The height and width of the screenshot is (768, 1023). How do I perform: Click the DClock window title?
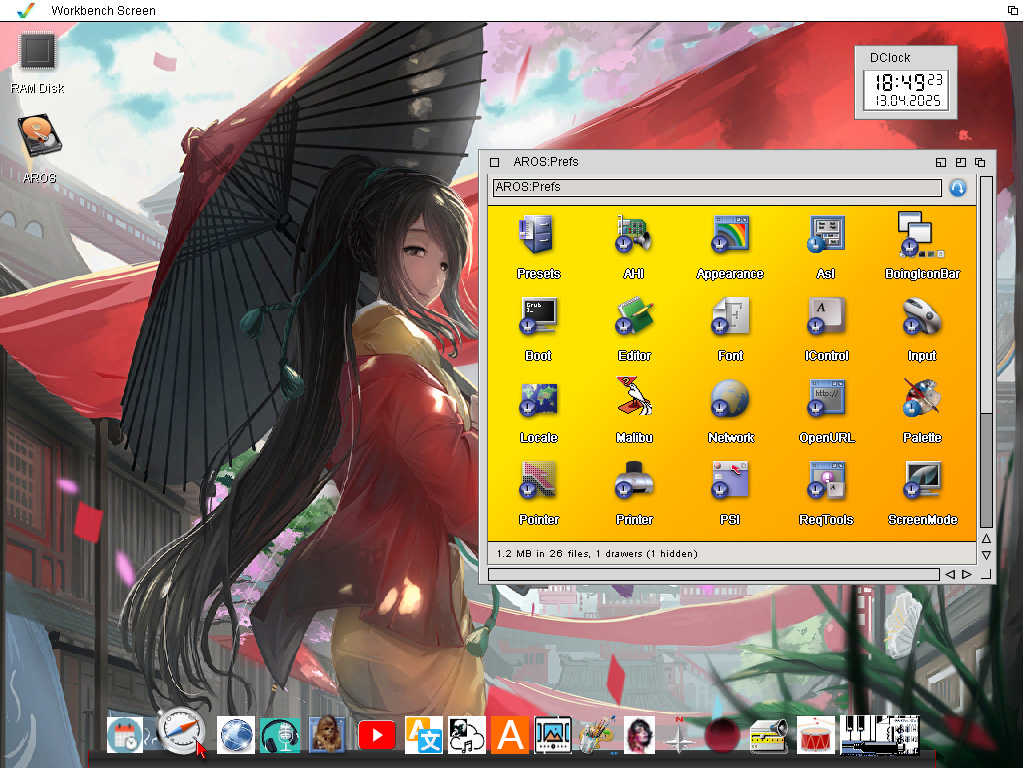890,57
